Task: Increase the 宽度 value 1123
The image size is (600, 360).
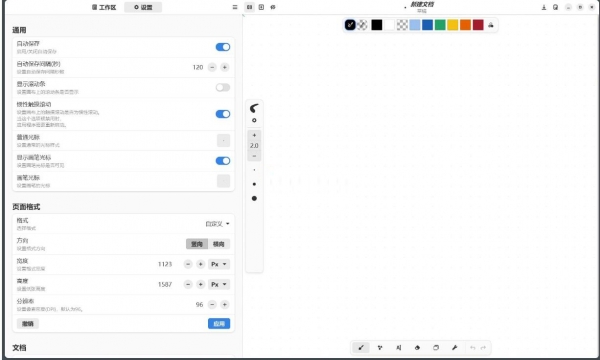Action: point(201,264)
